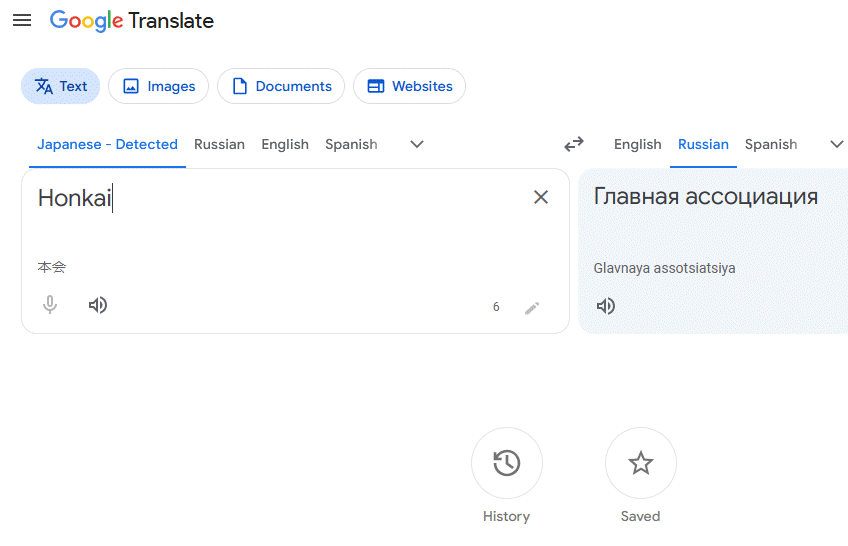Viewport: 848px width, 546px height.
Task: Select the Text translation mode
Action: click(60, 86)
